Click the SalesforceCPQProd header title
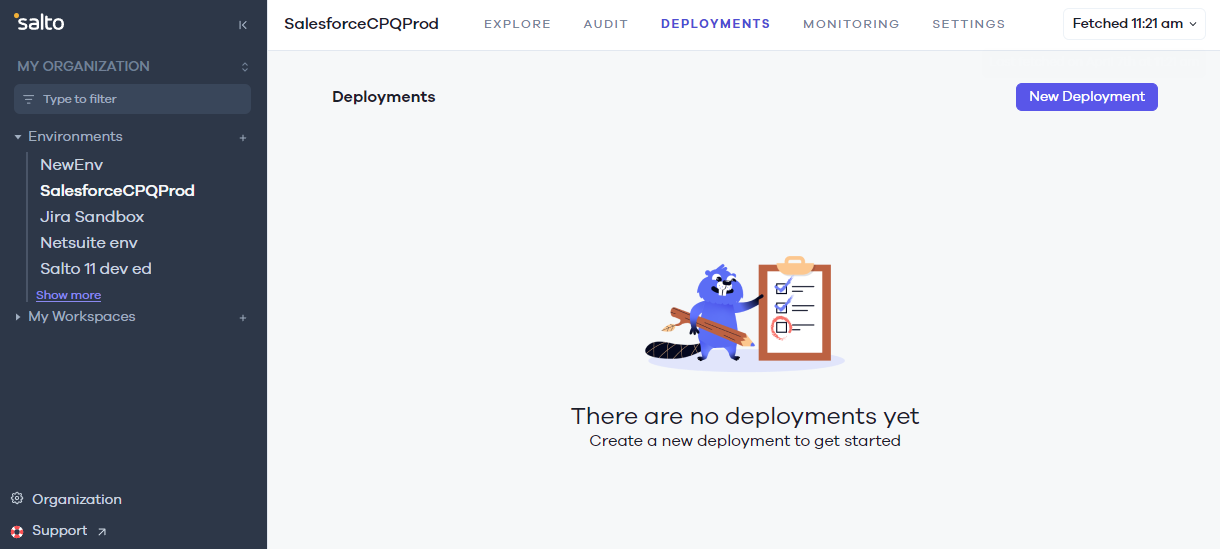This screenshot has width=1220, height=549. click(361, 24)
